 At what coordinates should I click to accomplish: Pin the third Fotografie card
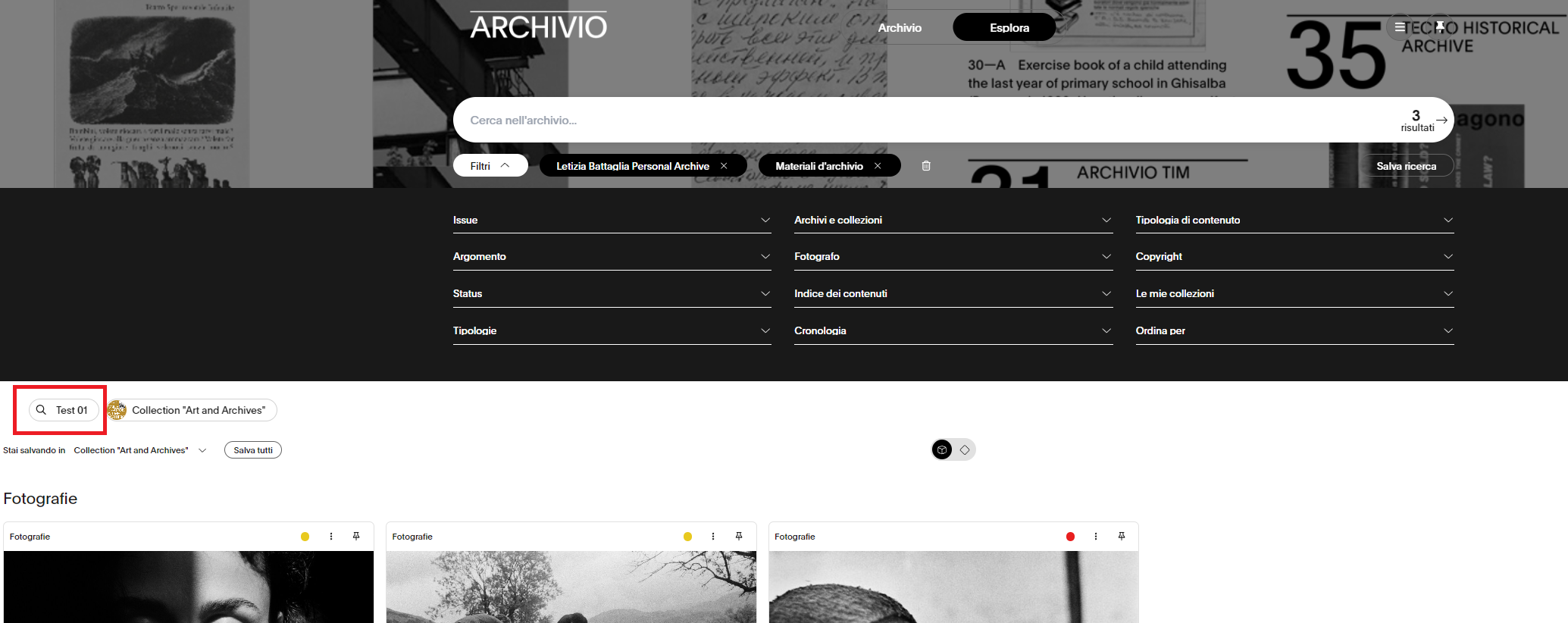(1122, 537)
